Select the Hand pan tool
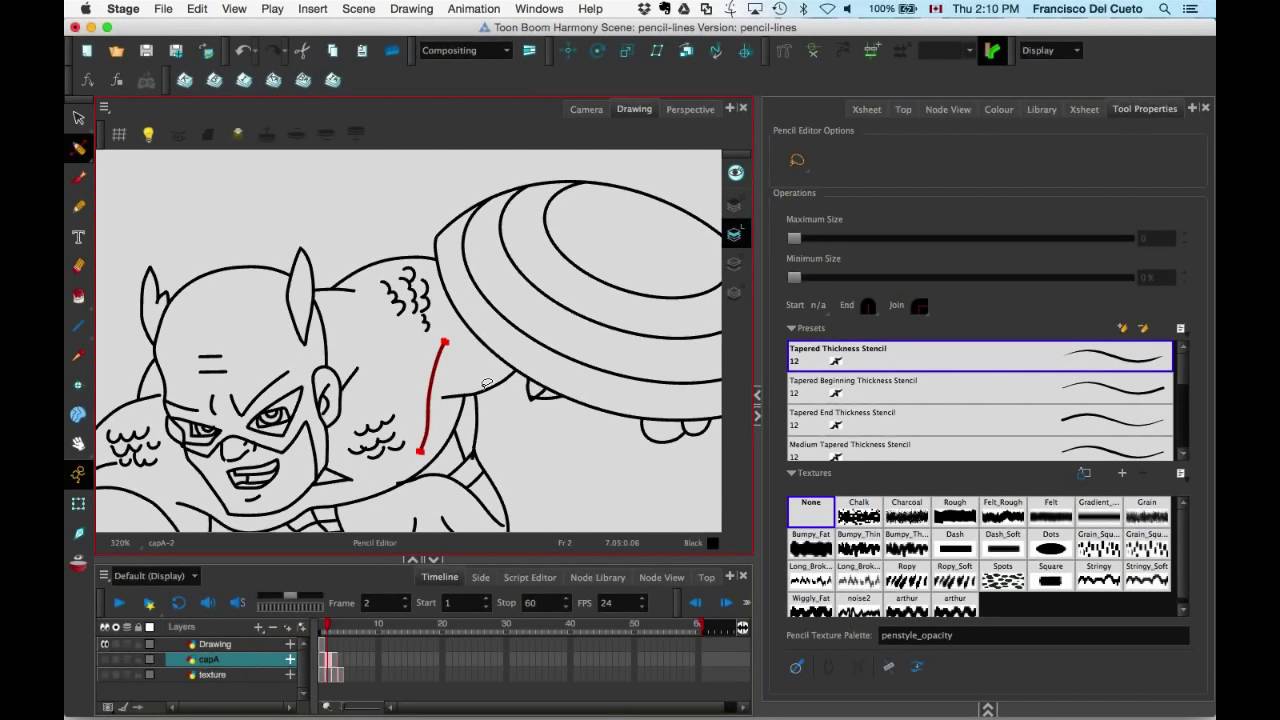The height and width of the screenshot is (720, 1280). point(79,443)
